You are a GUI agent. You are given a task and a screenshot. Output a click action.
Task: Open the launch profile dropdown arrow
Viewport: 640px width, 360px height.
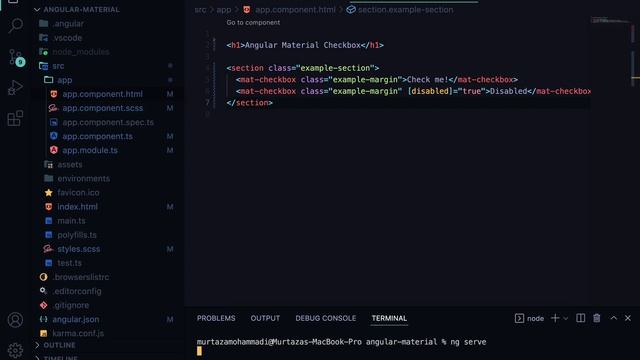coord(565,318)
